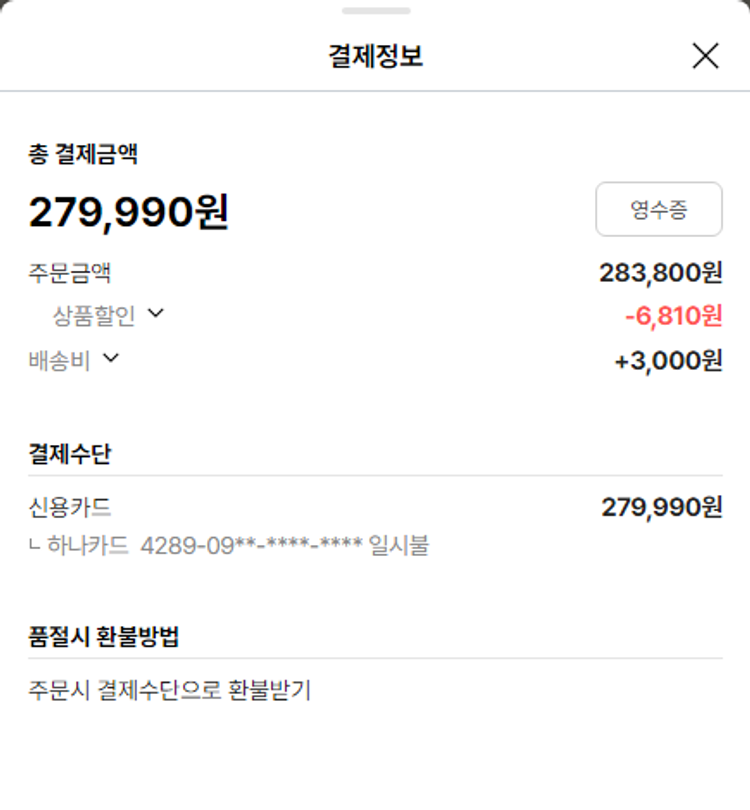Click the 283,800원 order amount
Screen dimensions: 750x810
click(660, 272)
